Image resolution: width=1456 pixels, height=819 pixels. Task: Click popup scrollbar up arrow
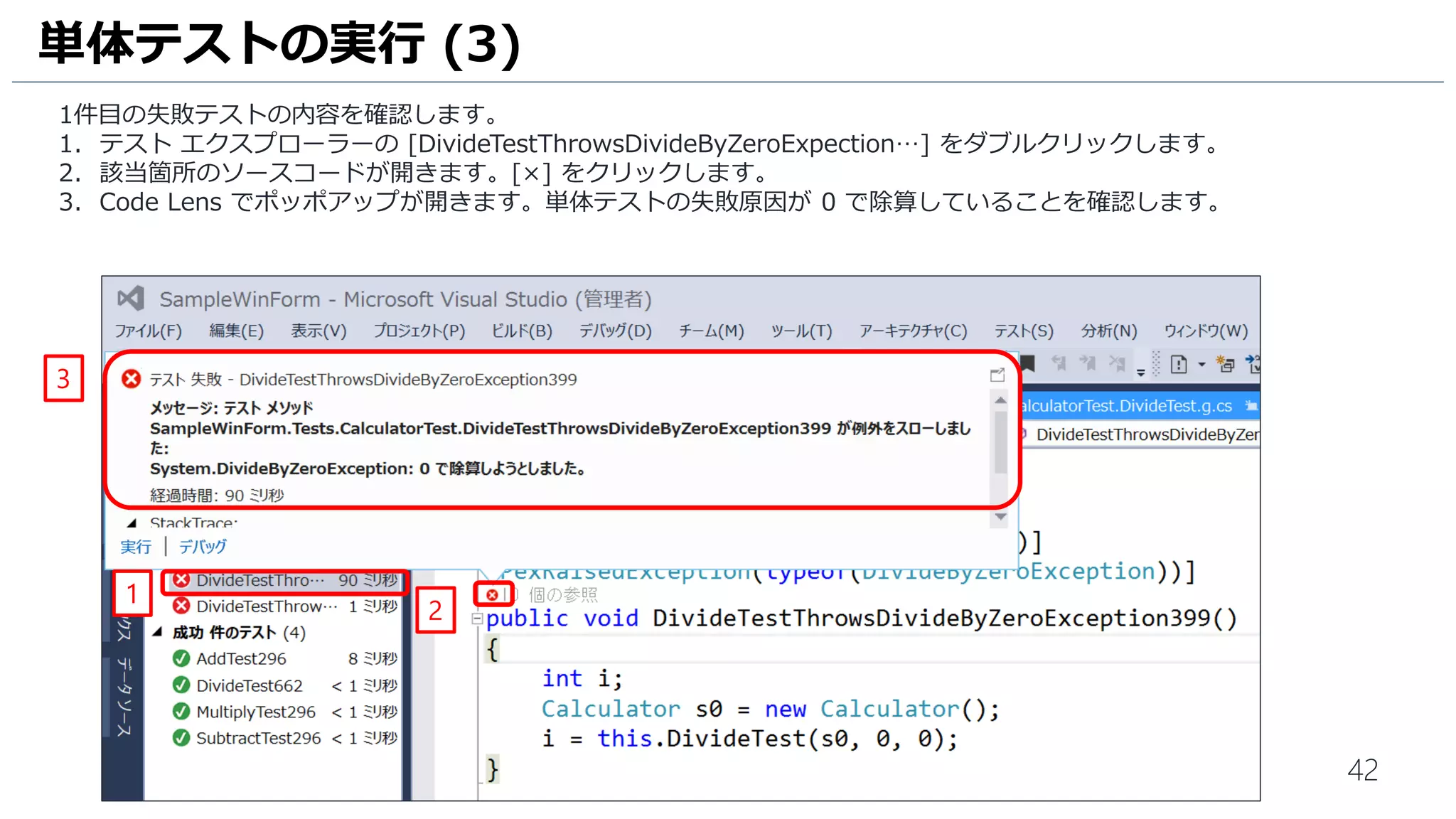click(1000, 400)
